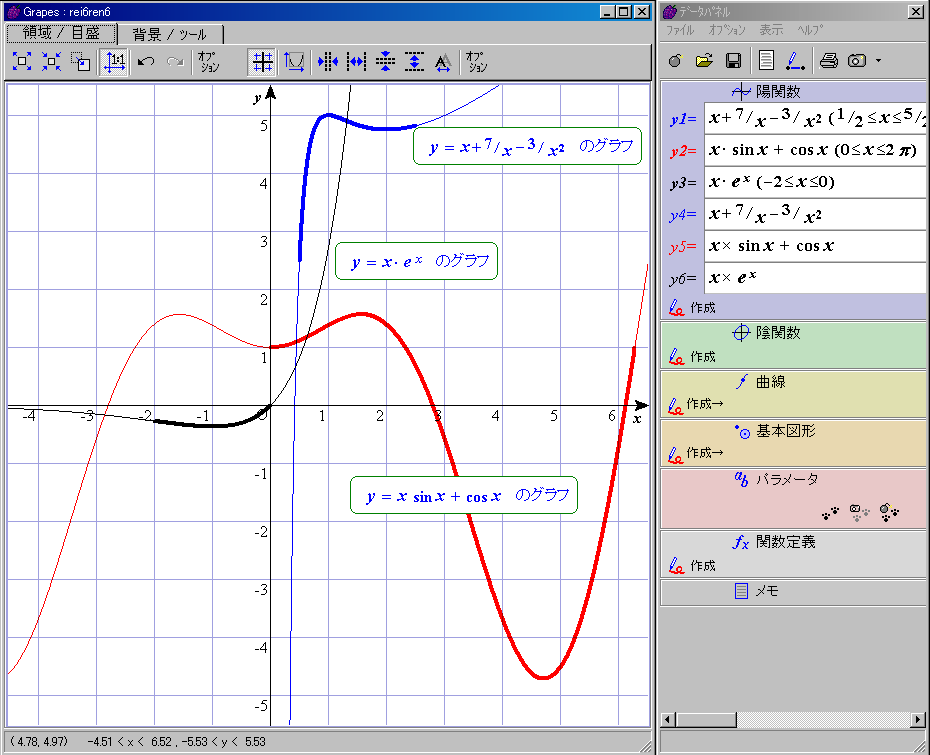Click the y4 expression field
This screenshot has height=755, width=930.
click(815, 214)
